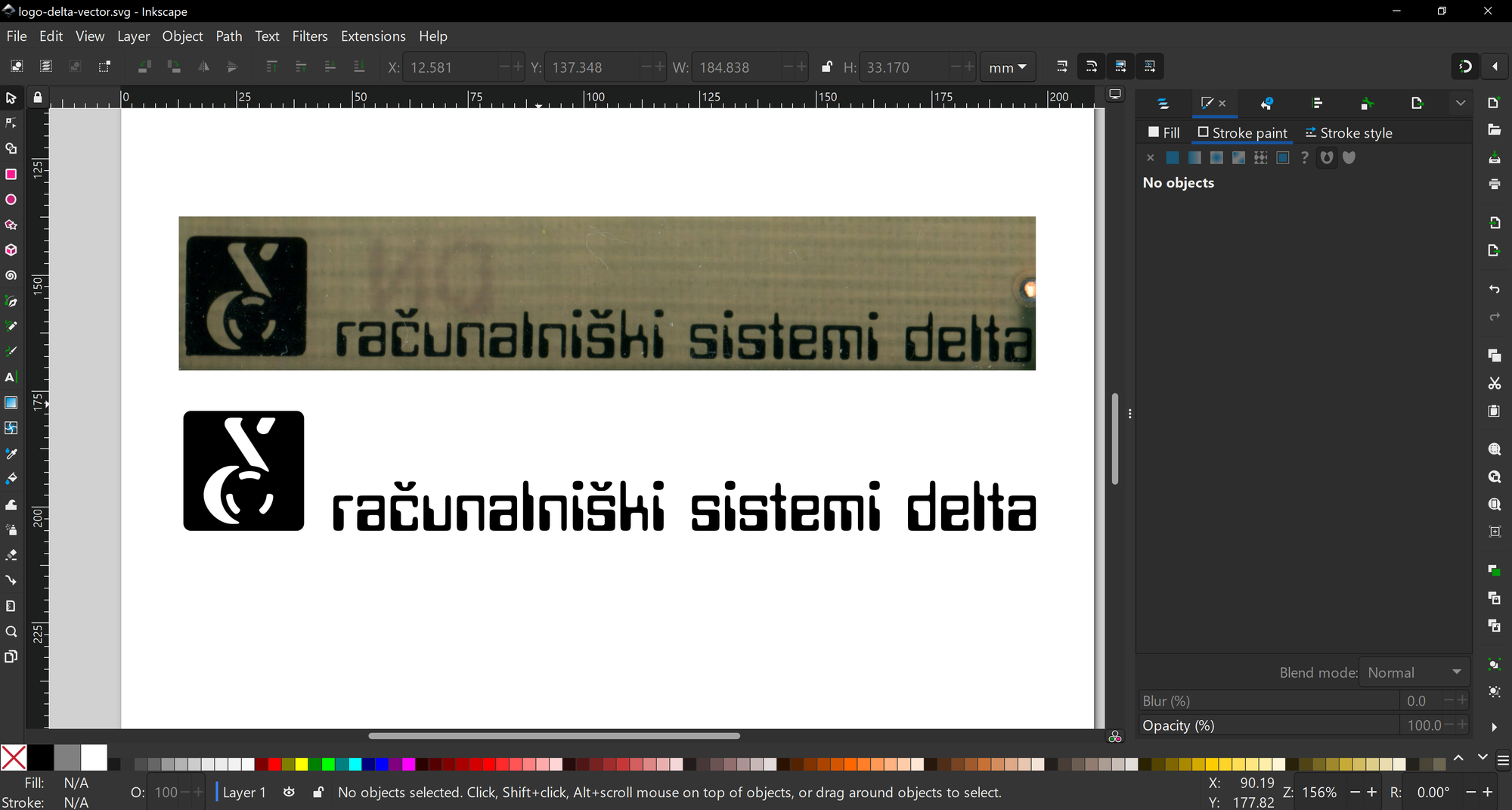Select the Zoom tool in toolbox
The width and height of the screenshot is (1512, 810).
coord(11,632)
